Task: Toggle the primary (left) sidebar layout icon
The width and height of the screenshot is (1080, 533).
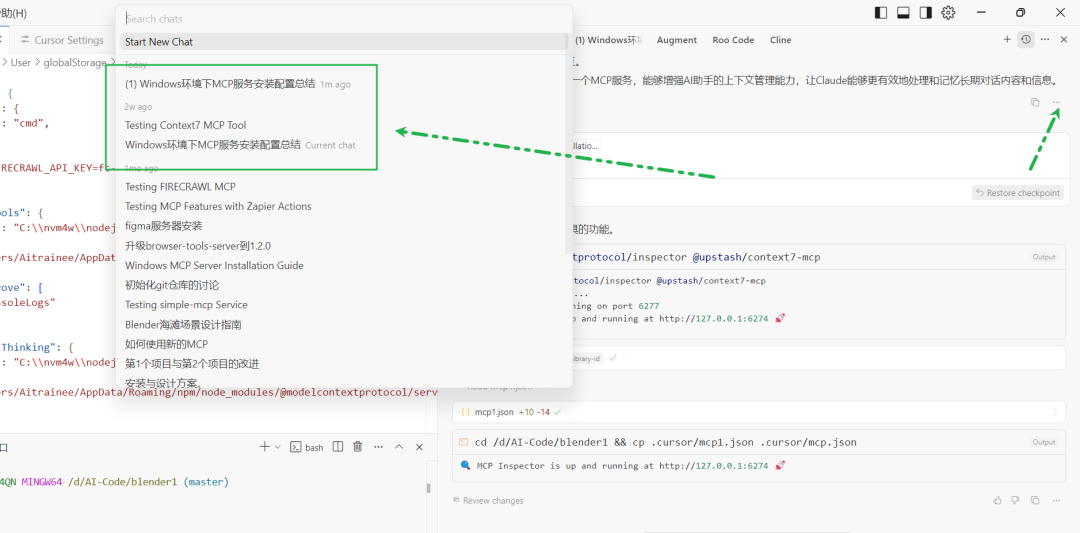Action: [x=880, y=12]
